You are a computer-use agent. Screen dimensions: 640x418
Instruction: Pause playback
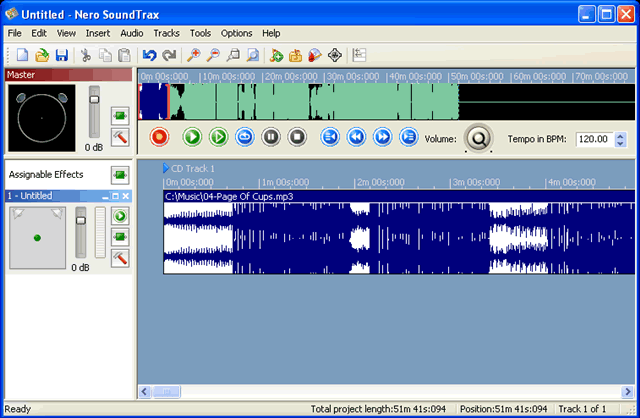pos(271,137)
